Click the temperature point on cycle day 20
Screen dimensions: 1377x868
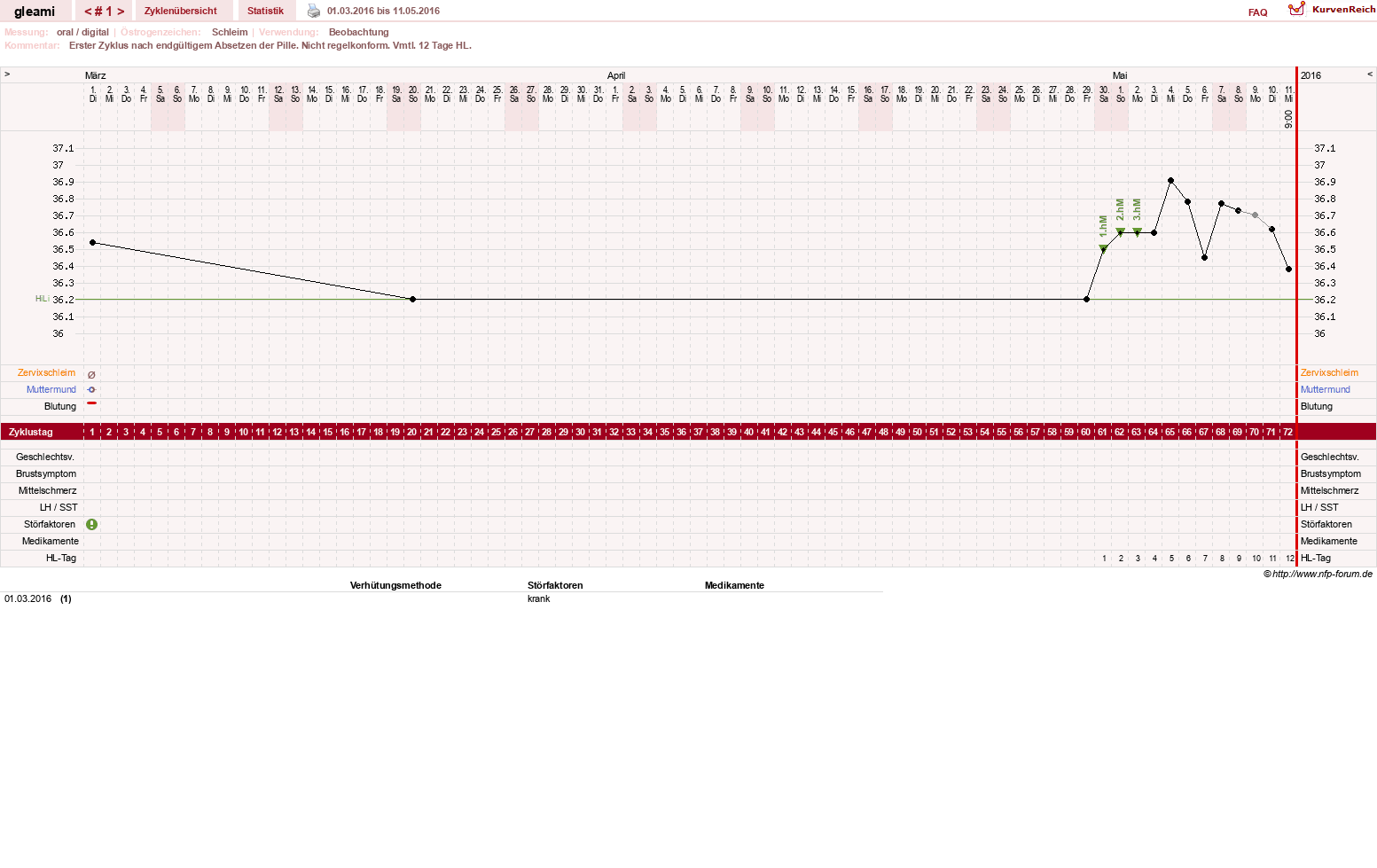click(x=413, y=300)
